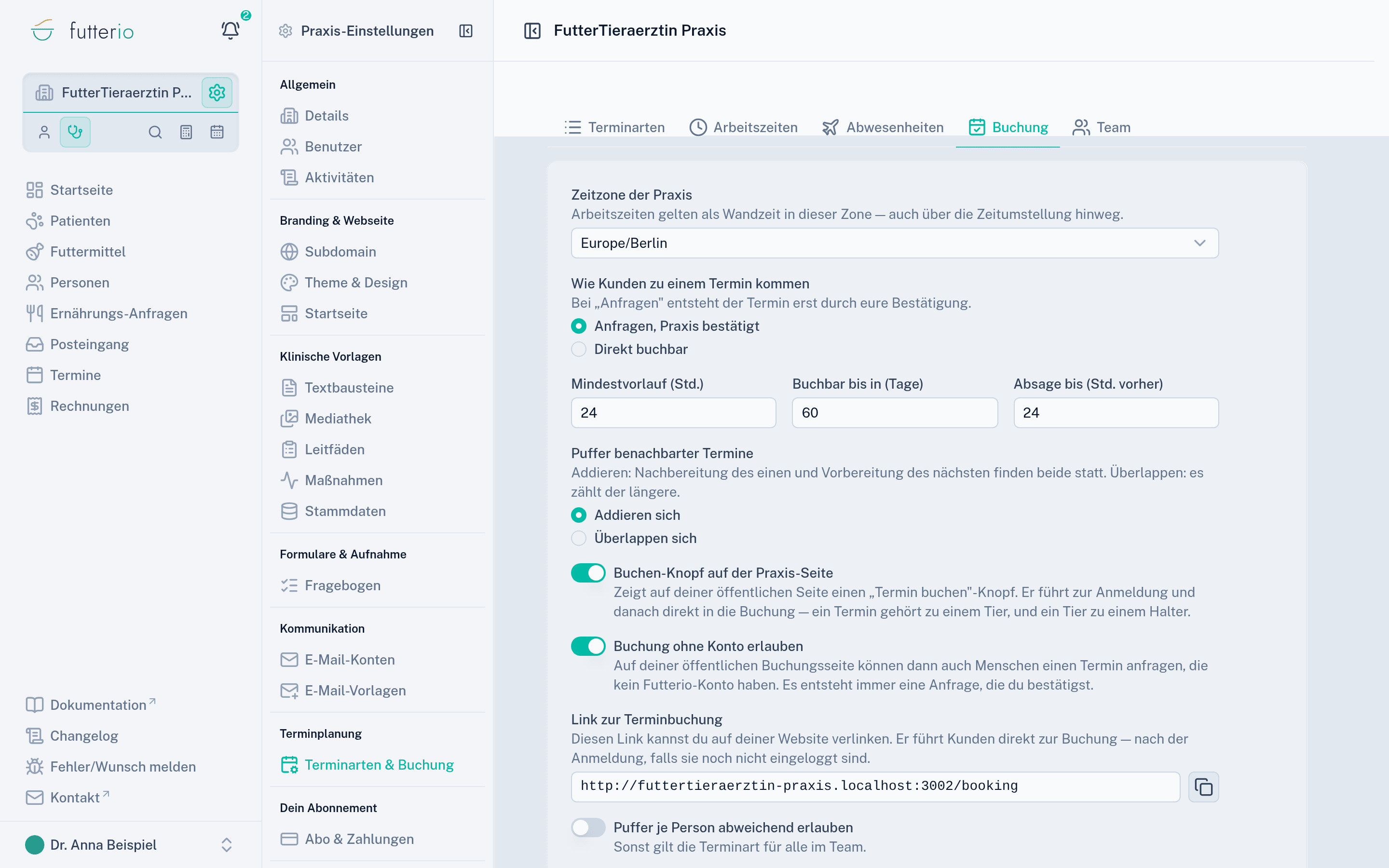Choose Addieren sich buffer option
Screen dimensions: 1389x868
(626, 515)
